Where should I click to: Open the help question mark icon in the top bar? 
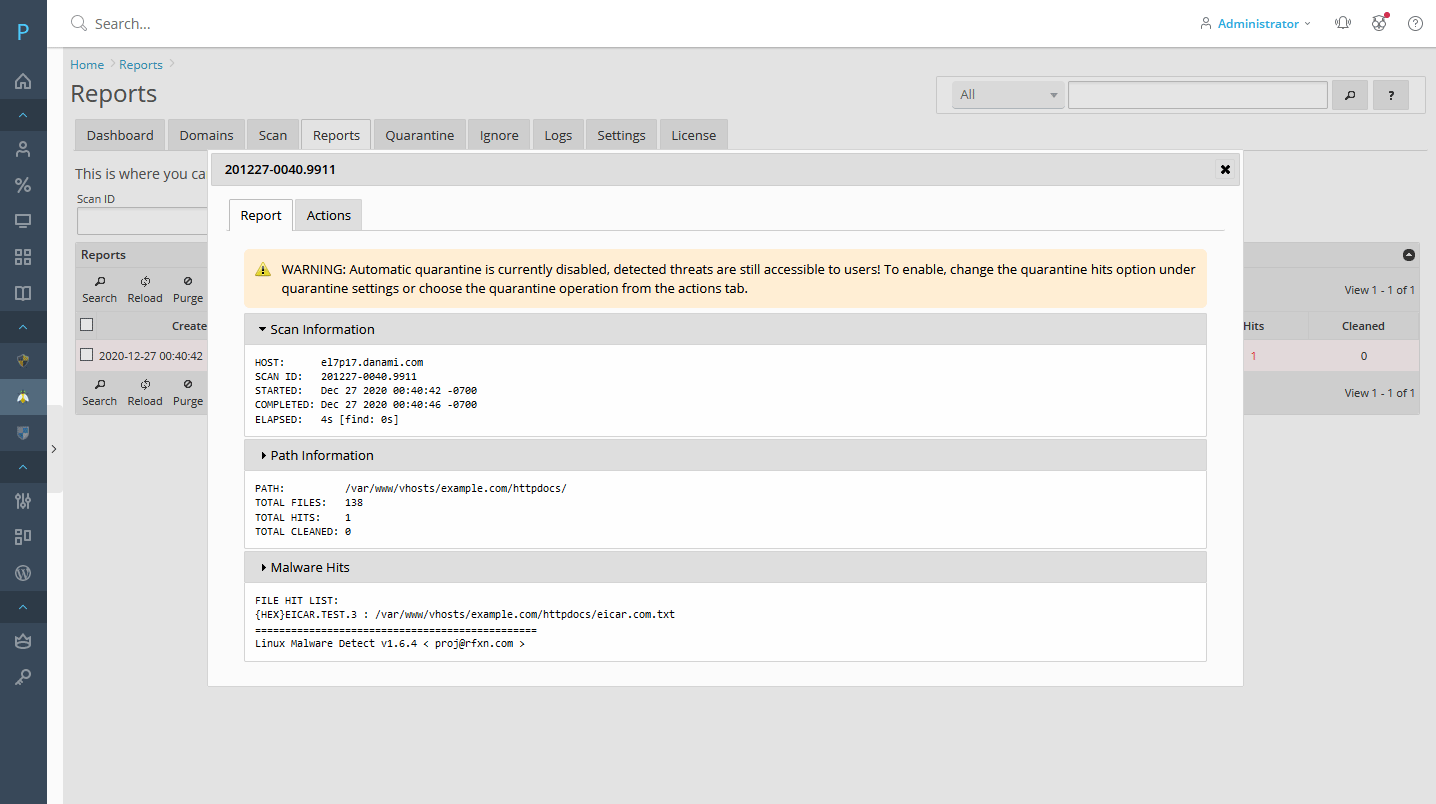[1415, 23]
